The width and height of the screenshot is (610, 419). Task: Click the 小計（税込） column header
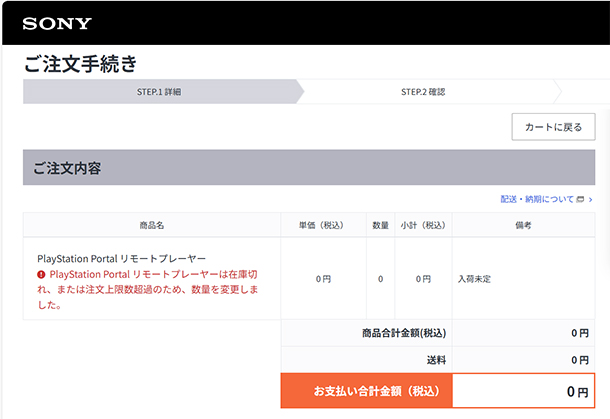(423, 225)
